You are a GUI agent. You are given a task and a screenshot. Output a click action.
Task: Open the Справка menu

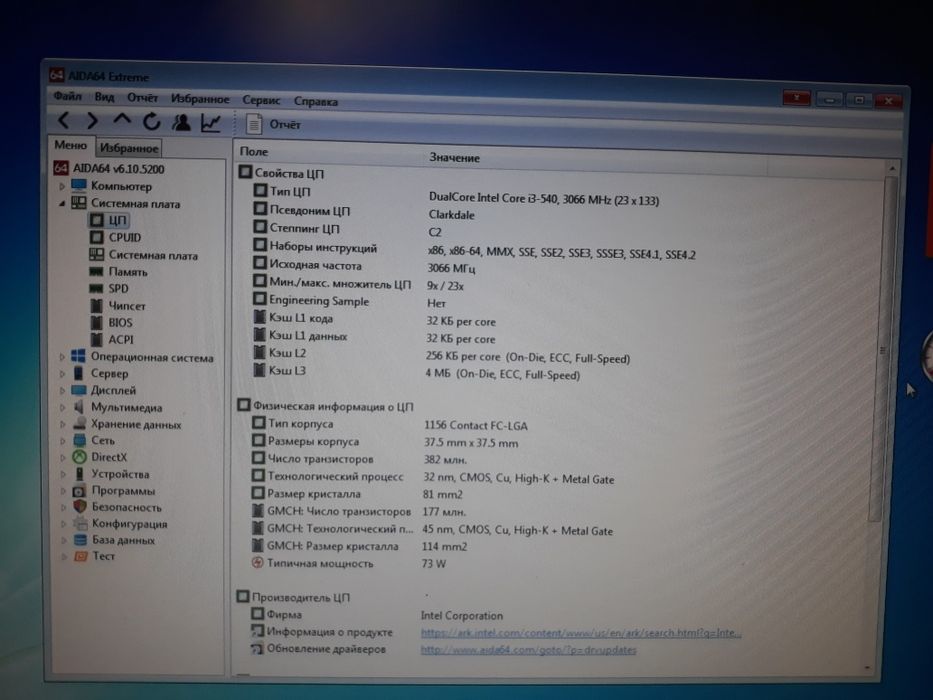tap(315, 102)
